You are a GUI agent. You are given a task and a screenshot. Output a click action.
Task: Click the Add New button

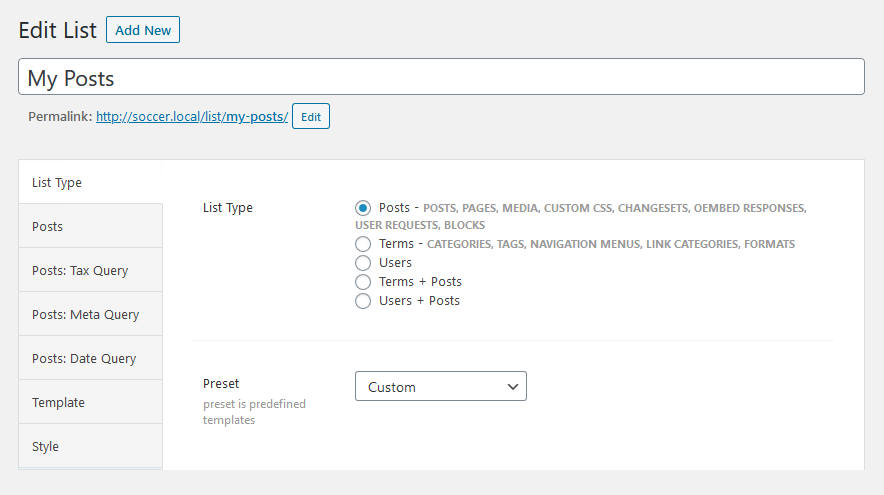[143, 30]
